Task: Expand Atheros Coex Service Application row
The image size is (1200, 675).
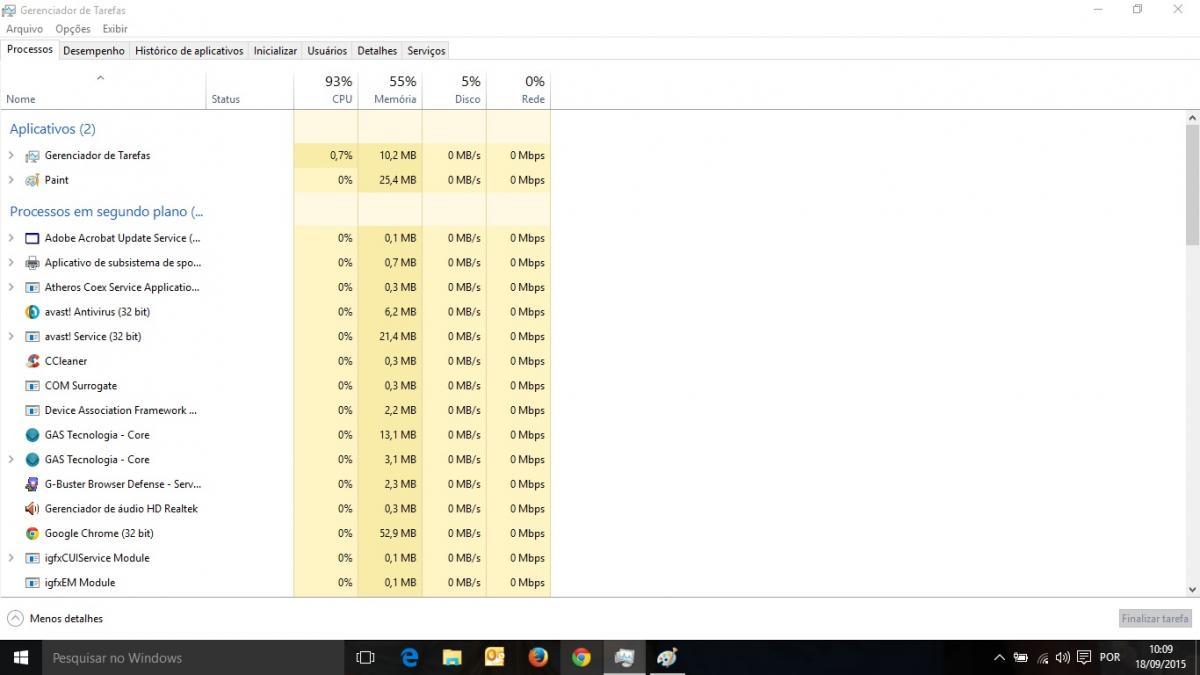Action: coord(11,287)
